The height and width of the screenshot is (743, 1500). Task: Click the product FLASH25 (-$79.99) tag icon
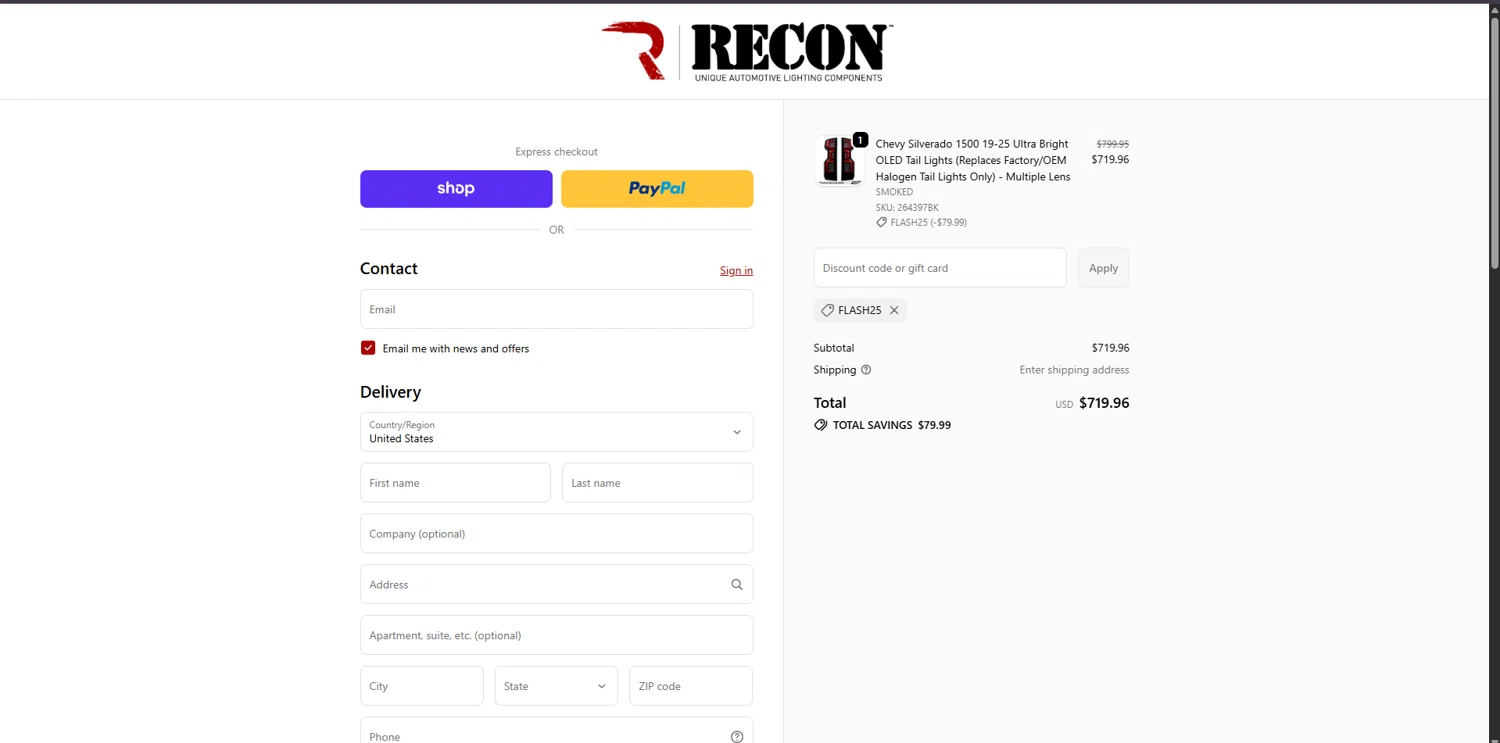coord(881,222)
